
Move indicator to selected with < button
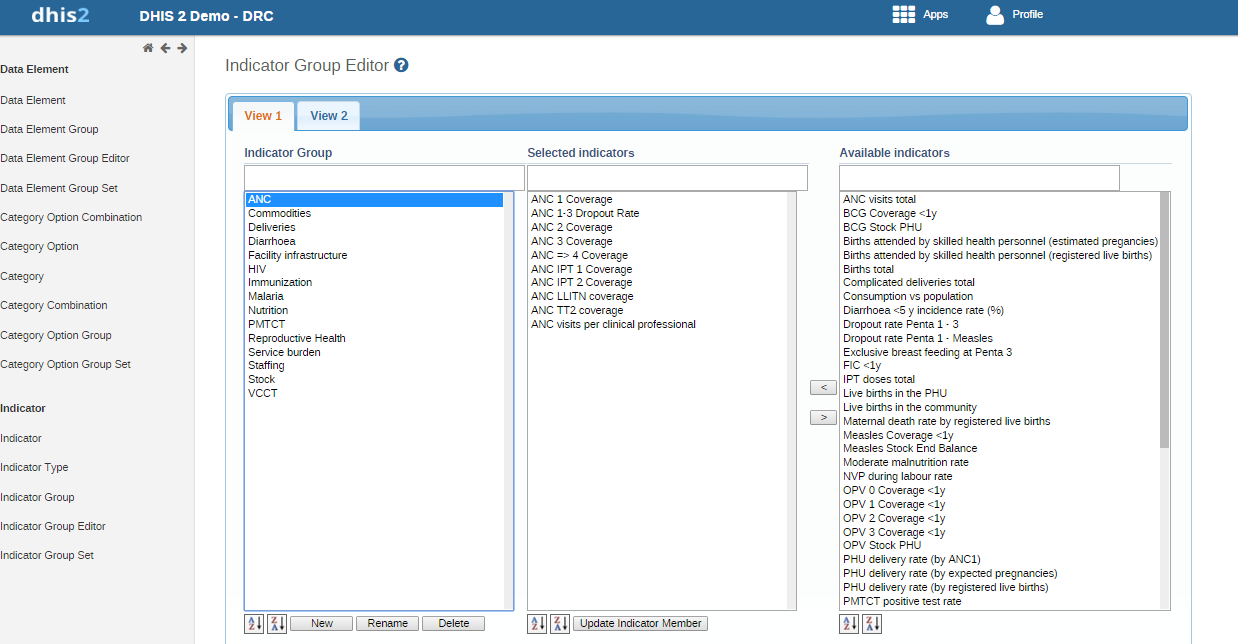(x=823, y=388)
